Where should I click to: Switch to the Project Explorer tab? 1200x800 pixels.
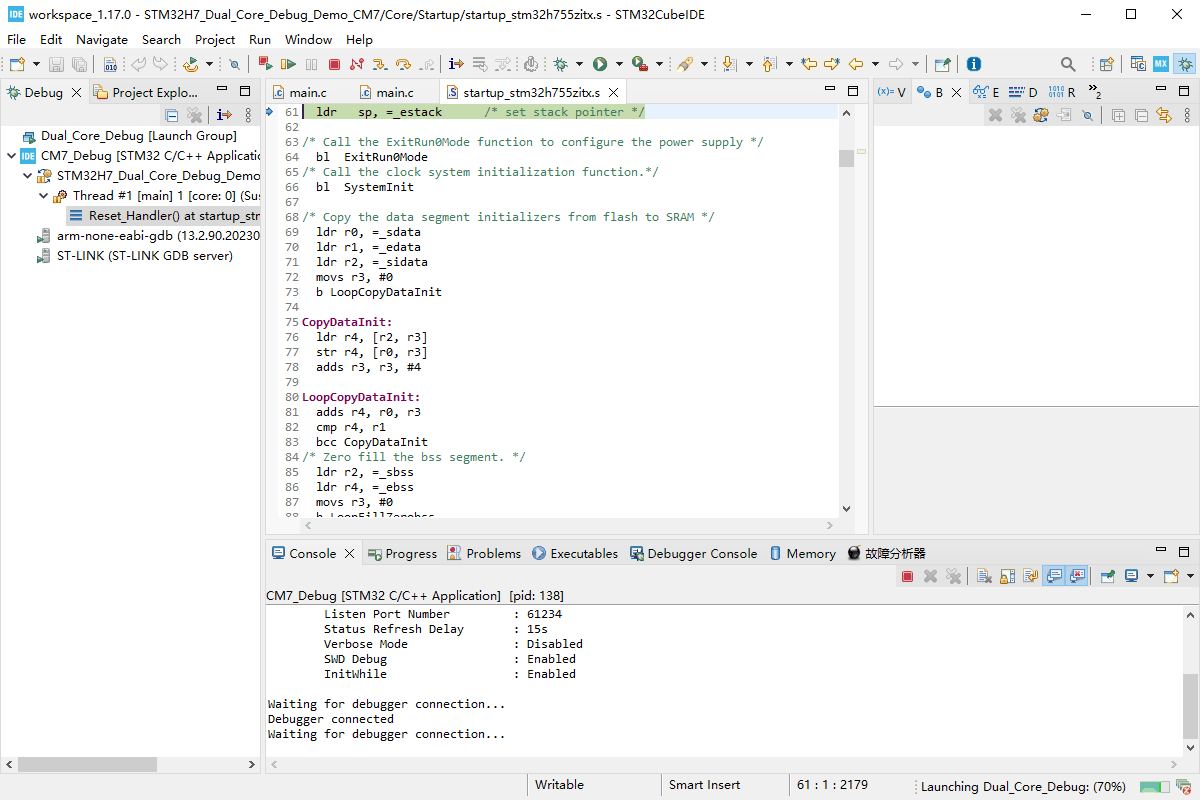pos(147,92)
